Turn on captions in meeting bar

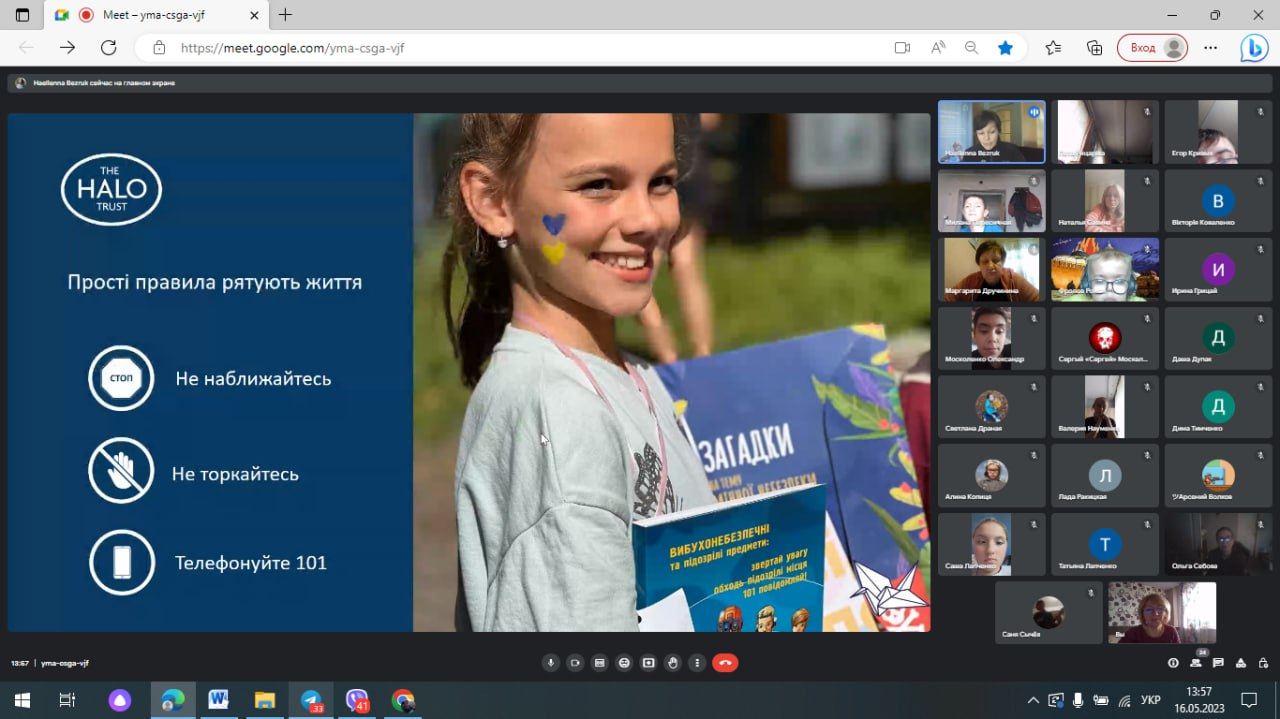tap(600, 663)
